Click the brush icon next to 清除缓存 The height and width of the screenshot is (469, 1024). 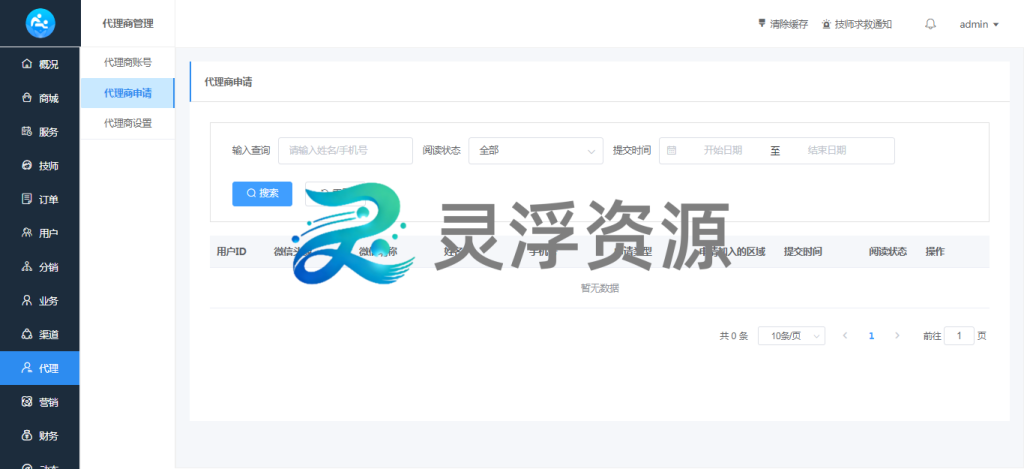(761, 24)
